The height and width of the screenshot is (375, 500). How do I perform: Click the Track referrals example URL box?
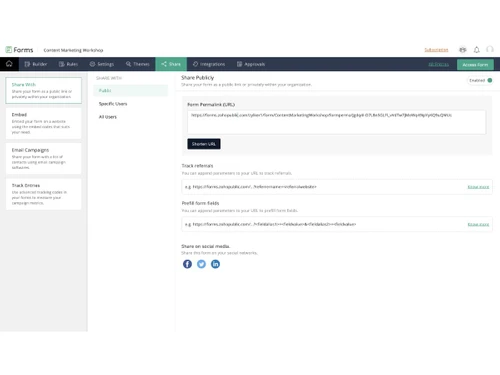coord(337,187)
